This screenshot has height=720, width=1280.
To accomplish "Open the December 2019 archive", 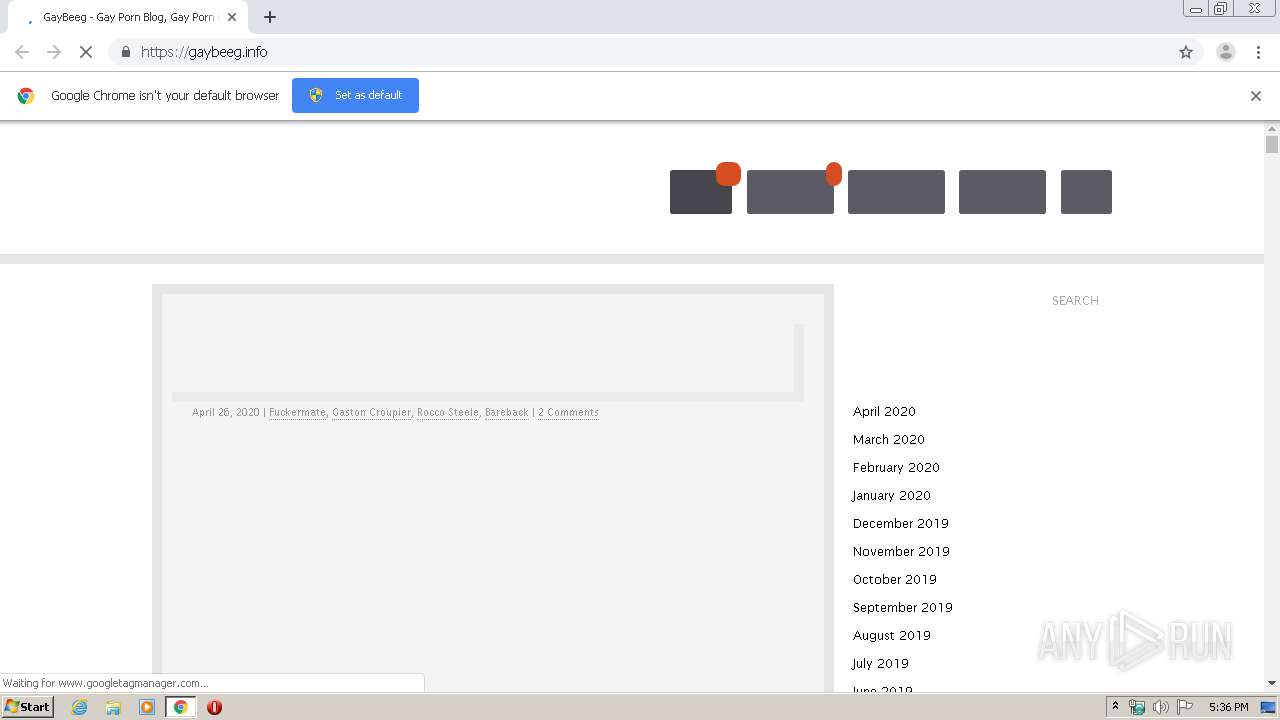I will pos(901,523).
